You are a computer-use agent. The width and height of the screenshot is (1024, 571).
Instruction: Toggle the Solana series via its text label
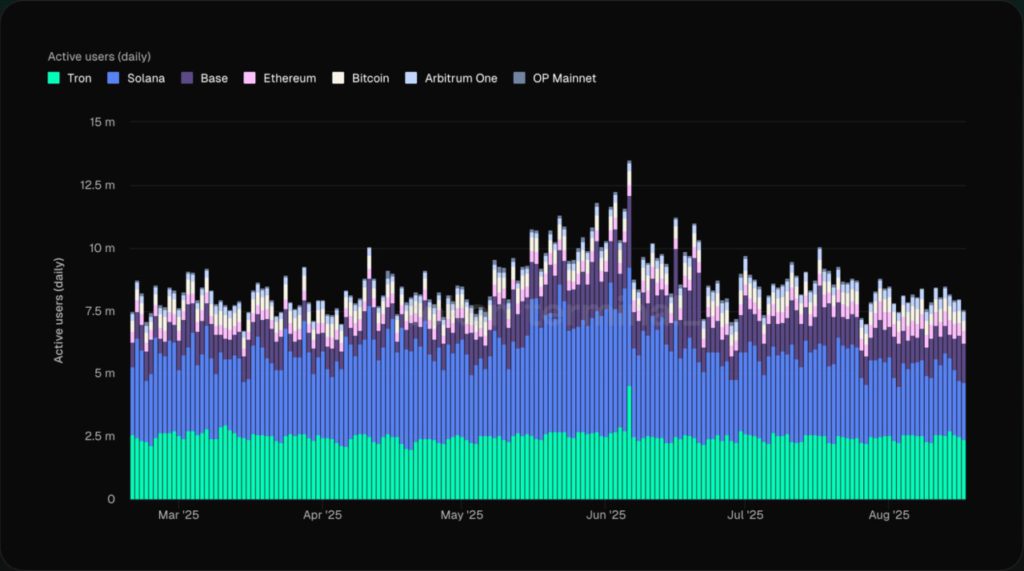pyautogui.click(x=145, y=78)
